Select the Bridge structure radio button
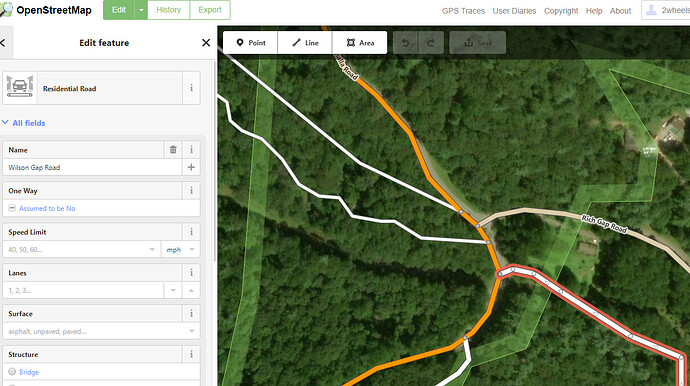690x386 pixels. (12, 372)
